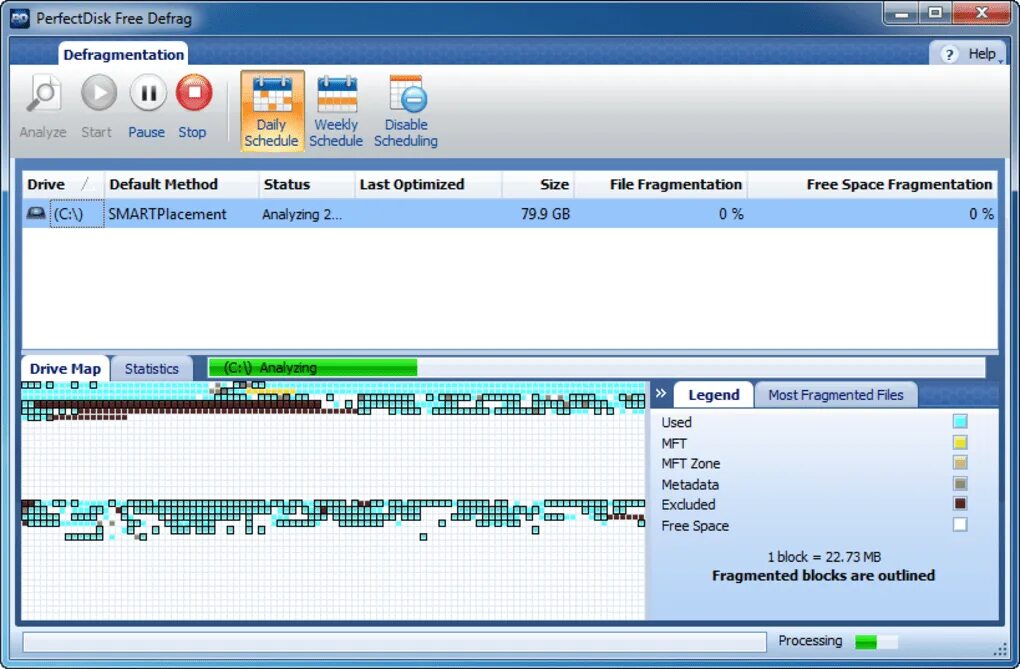Screen dimensions: 1020x669
Task: Expand the Help dropdown arrow
Action: [x=1000, y=60]
